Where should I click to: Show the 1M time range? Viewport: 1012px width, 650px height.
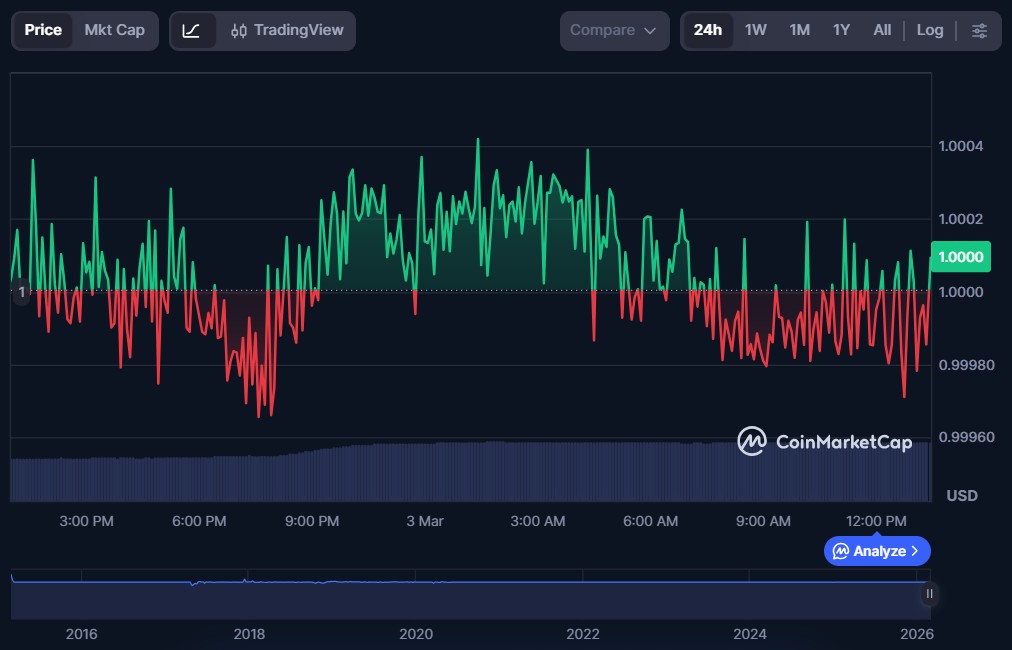799,30
